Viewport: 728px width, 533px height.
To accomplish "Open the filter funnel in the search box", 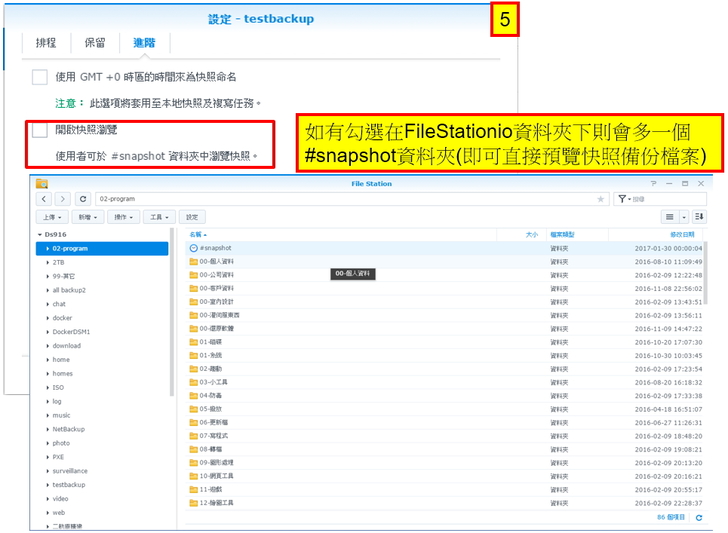I will click(622, 199).
